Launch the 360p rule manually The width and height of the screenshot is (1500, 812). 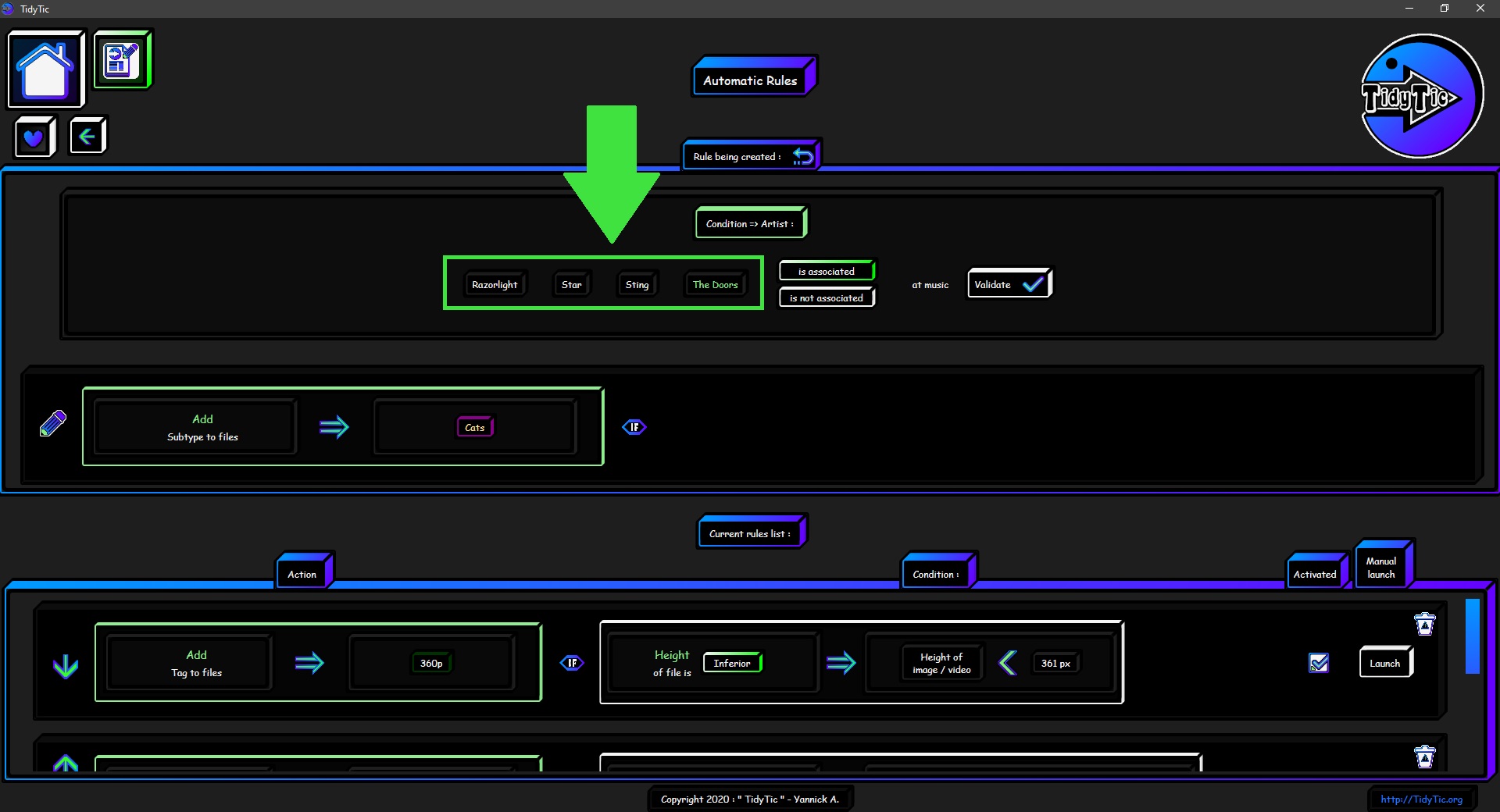click(x=1386, y=663)
